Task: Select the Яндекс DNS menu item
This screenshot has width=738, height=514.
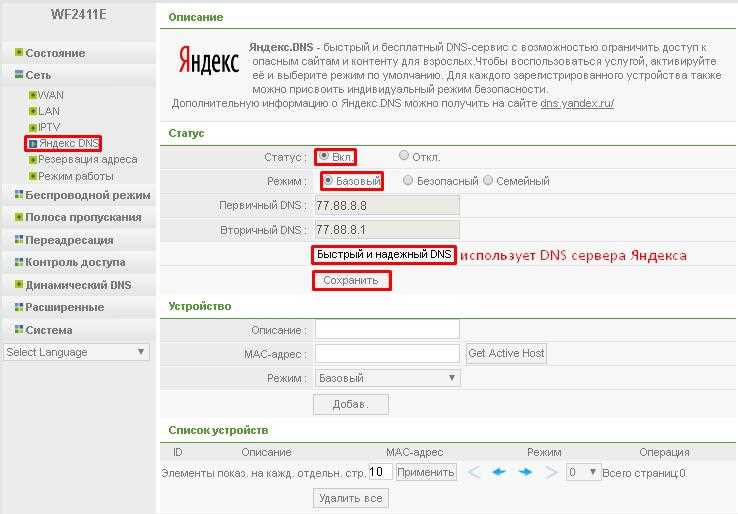Action: [69, 143]
